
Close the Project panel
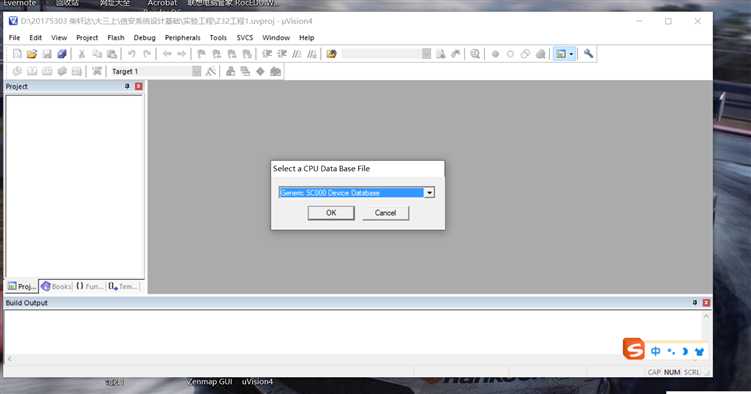(138, 86)
